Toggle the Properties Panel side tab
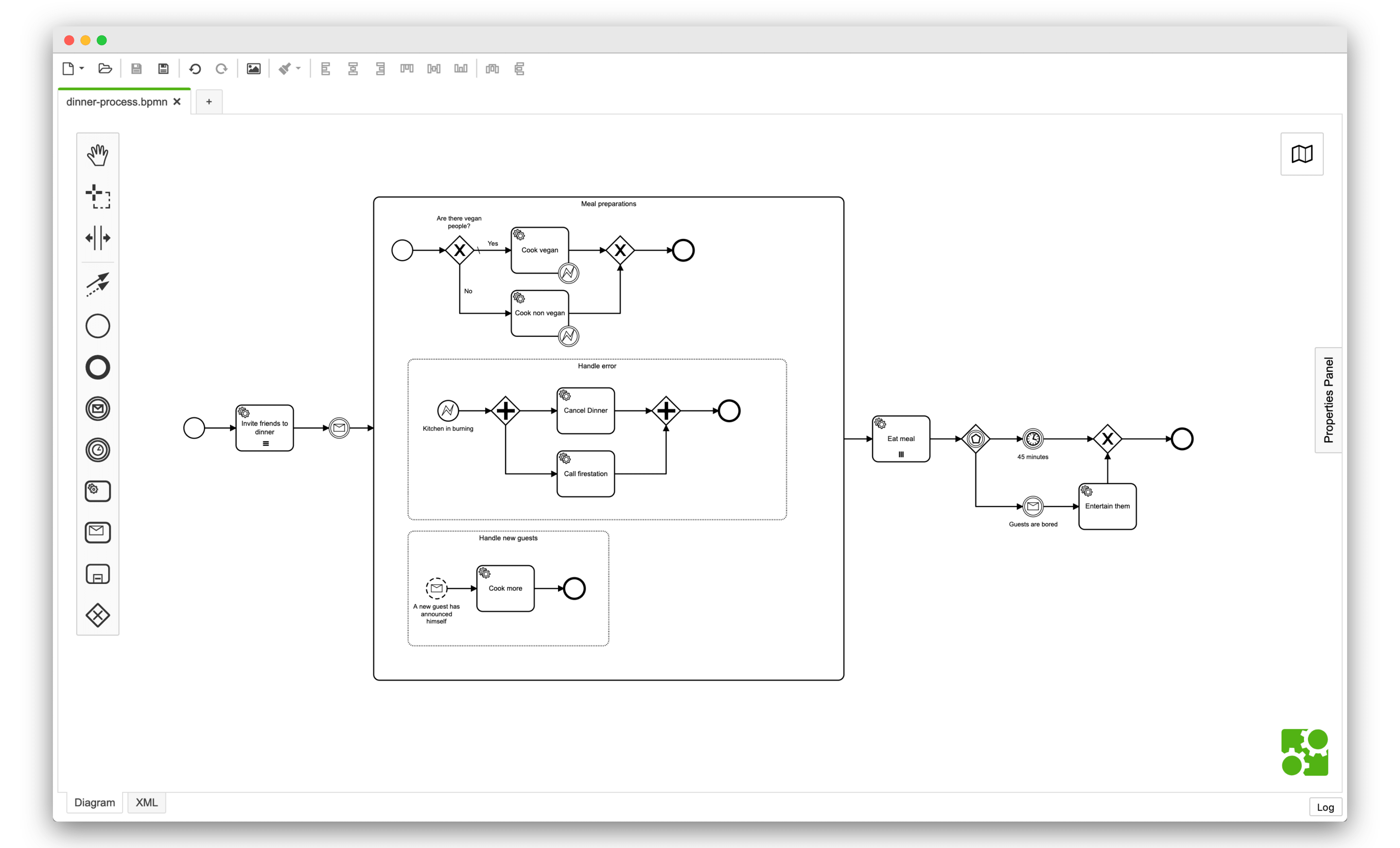Image resolution: width=1400 pixels, height=848 pixels. point(1328,400)
